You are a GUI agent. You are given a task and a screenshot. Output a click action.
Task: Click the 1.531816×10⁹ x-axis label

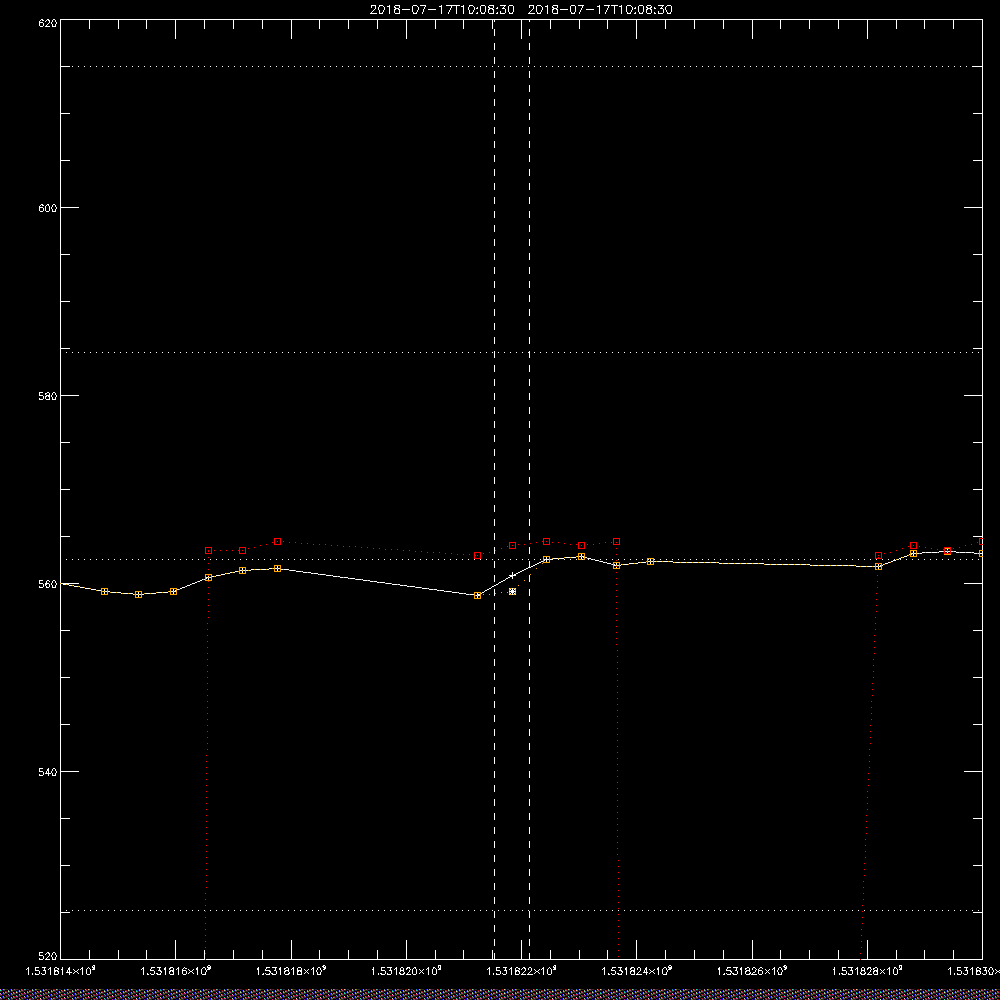[175, 971]
